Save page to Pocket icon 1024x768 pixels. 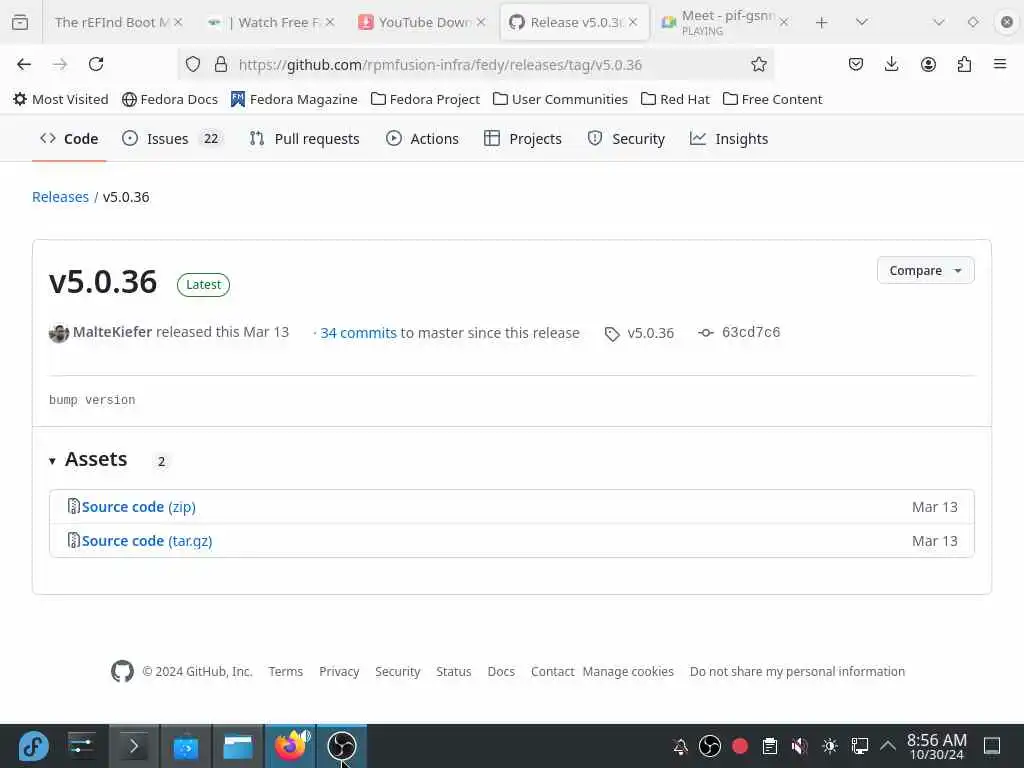856,64
